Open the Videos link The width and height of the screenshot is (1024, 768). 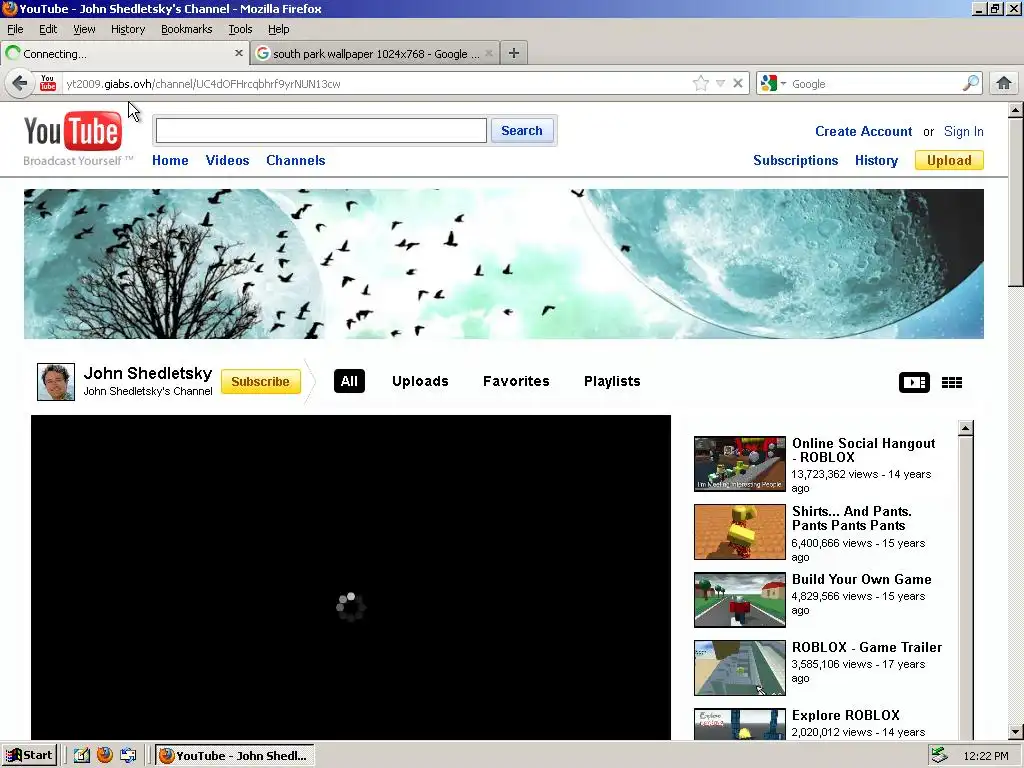point(227,161)
